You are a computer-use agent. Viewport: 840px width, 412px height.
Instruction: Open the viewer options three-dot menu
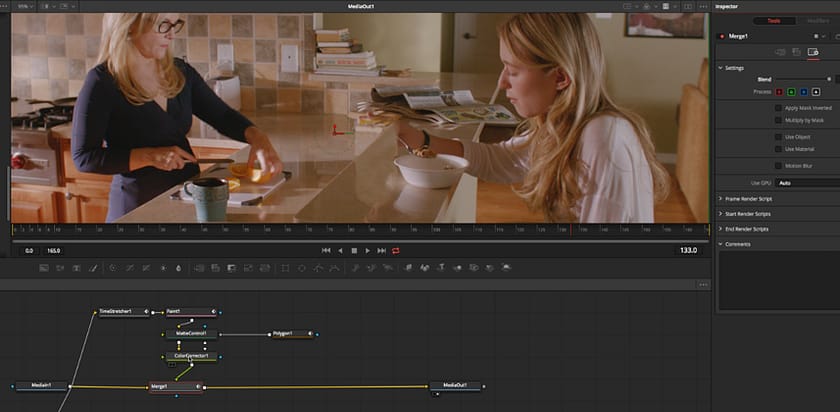coord(703,6)
